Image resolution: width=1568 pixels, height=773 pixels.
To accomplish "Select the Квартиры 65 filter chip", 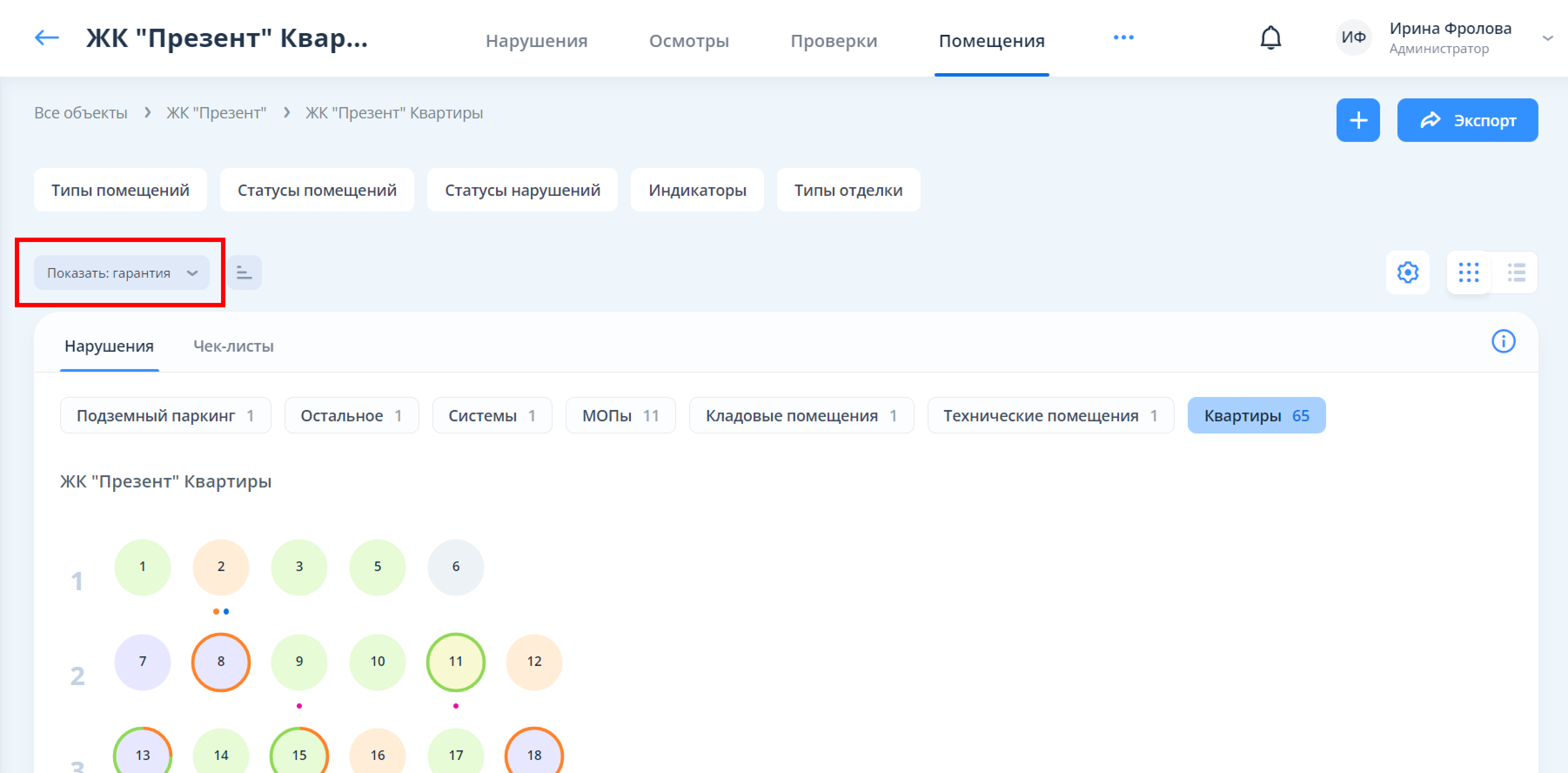I will (x=1256, y=415).
